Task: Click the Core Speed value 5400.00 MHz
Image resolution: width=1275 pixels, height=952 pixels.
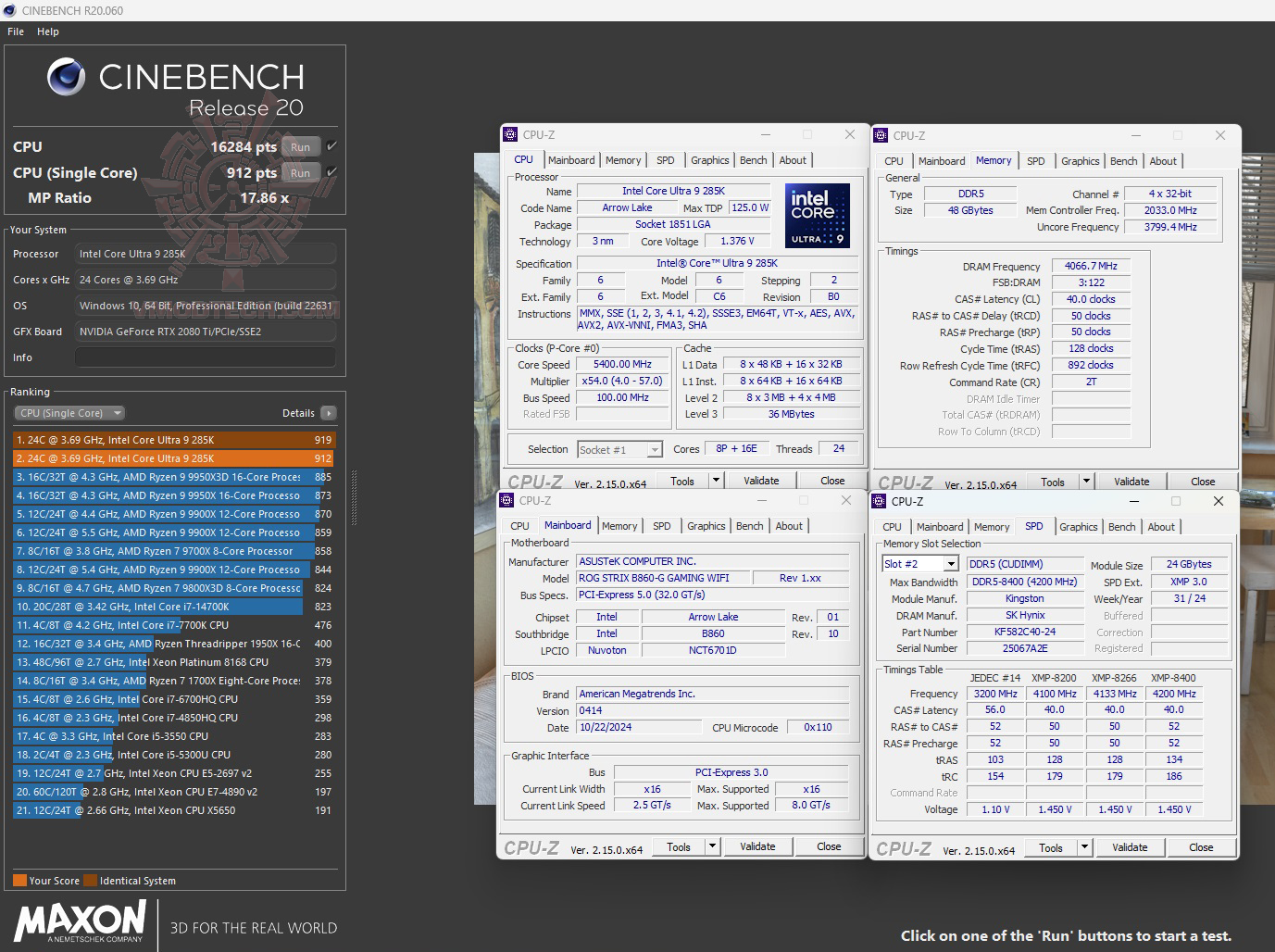Action: (x=622, y=365)
